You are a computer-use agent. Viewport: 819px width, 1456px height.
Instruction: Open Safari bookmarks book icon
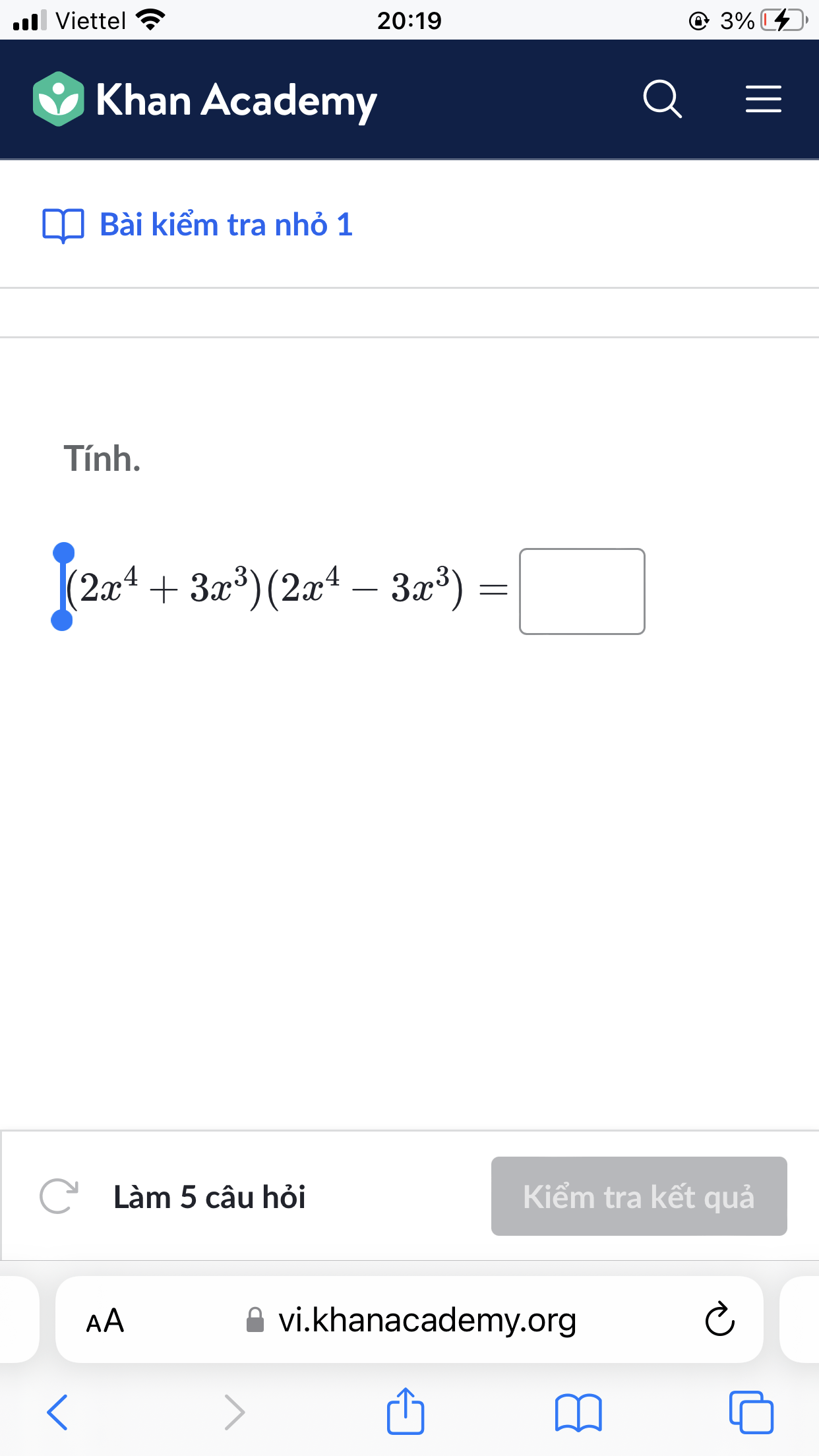tap(578, 1412)
